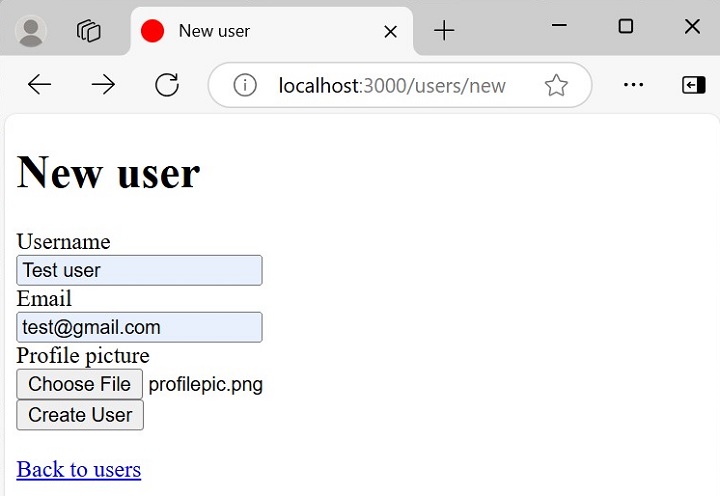Image resolution: width=720 pixels, height=496 pixels.
Task: View site information for localhost
Action: tap(245, 85)
